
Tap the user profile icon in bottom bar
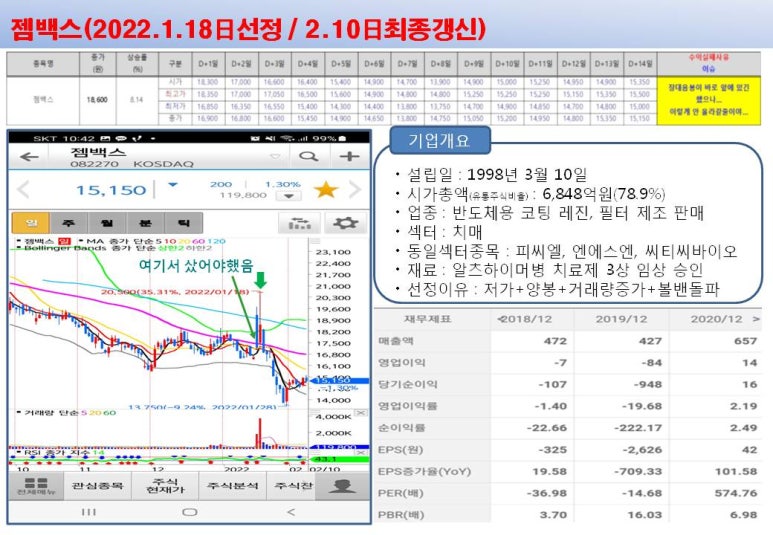click(x=342, y=486)
